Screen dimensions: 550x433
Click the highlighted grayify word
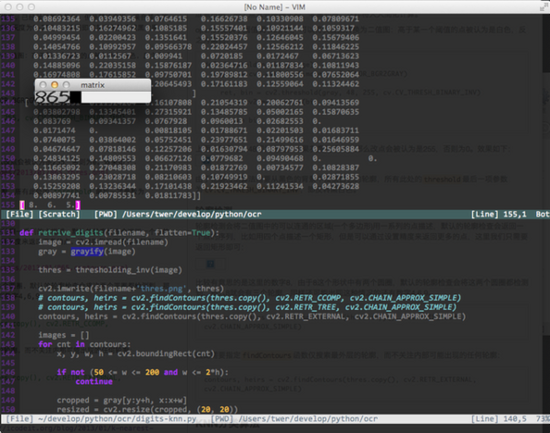[x=87, y=252]
